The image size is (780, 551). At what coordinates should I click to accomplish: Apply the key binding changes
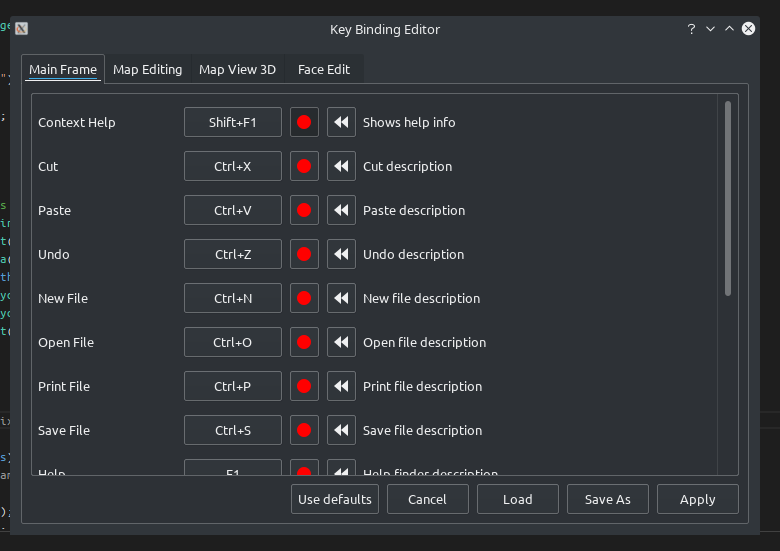(698, 499)
